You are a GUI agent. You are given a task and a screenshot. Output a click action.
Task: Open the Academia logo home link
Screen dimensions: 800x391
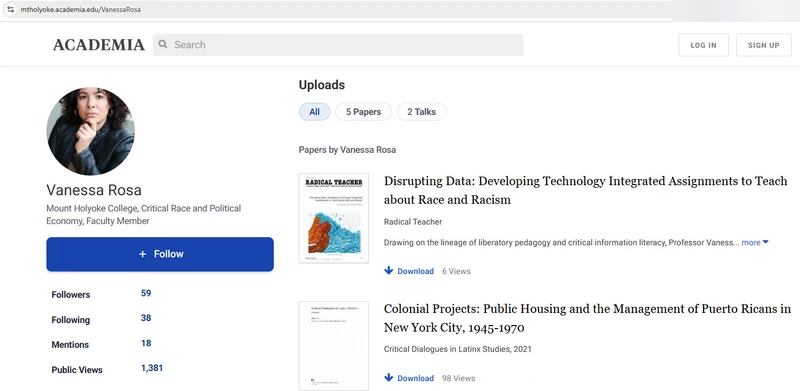(98, 45)
